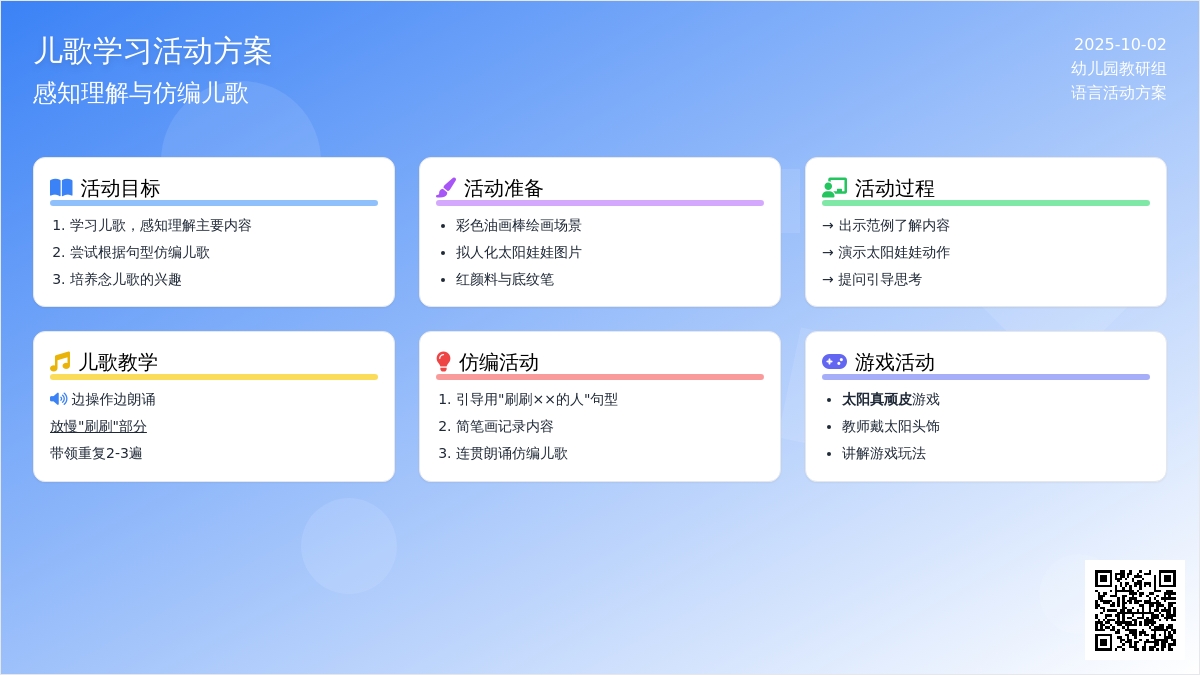
Task: Select the 拟人化太阳娃娃图片 bullet
Action: [x=518, y=252]
